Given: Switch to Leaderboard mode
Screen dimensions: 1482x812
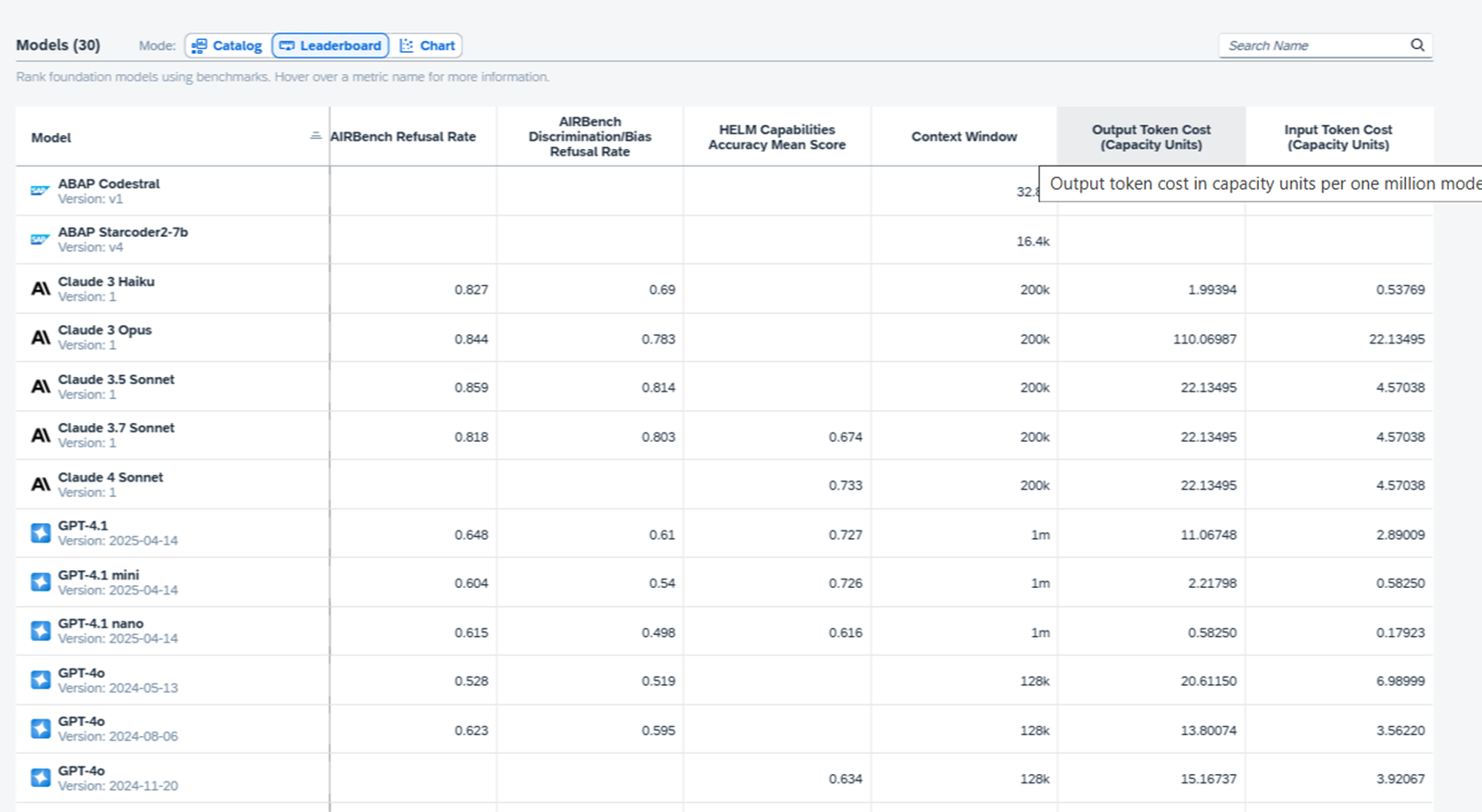Looking at the screenshot, I should tap(331, 45).
